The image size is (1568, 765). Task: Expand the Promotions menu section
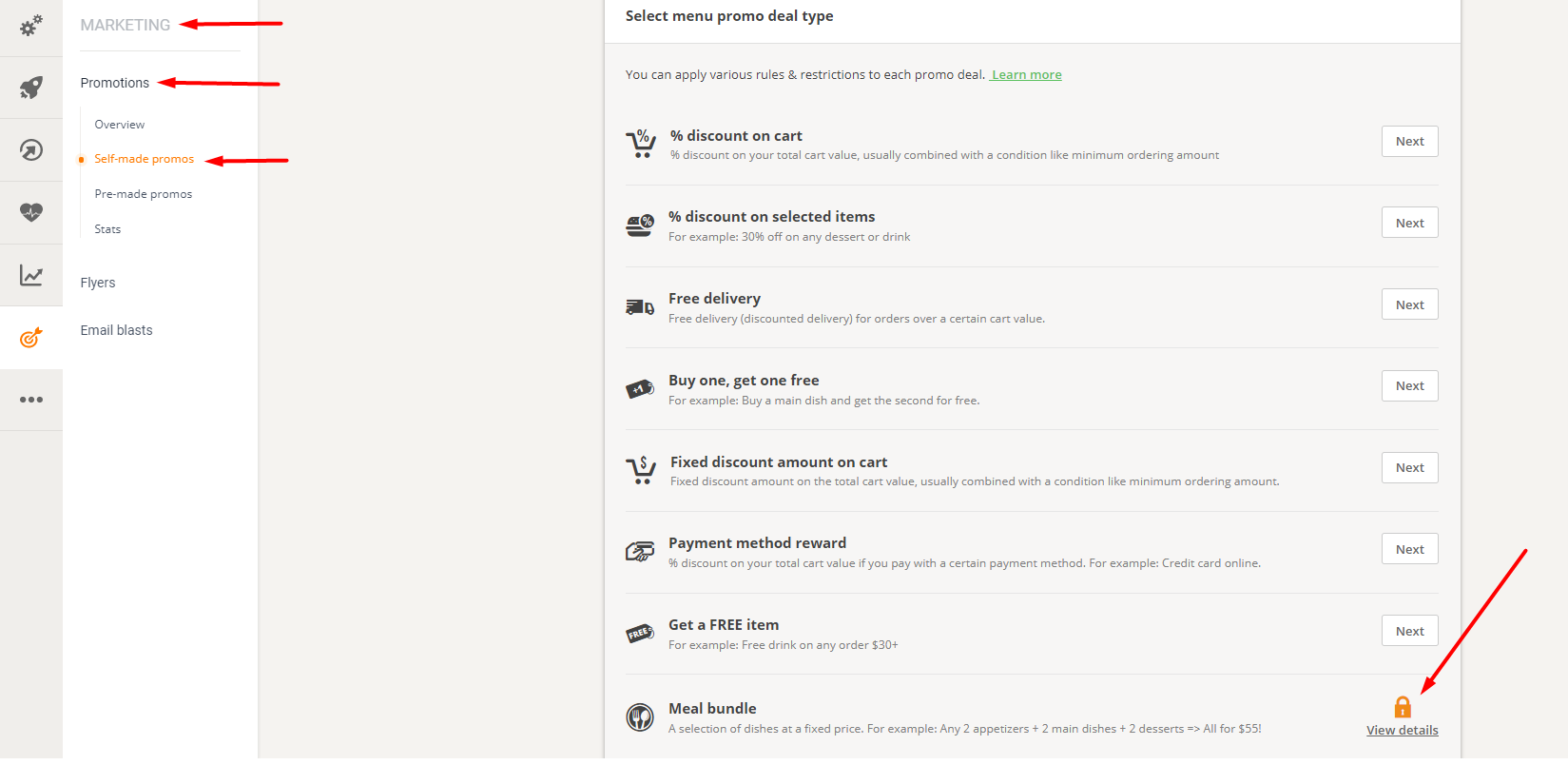115,83
